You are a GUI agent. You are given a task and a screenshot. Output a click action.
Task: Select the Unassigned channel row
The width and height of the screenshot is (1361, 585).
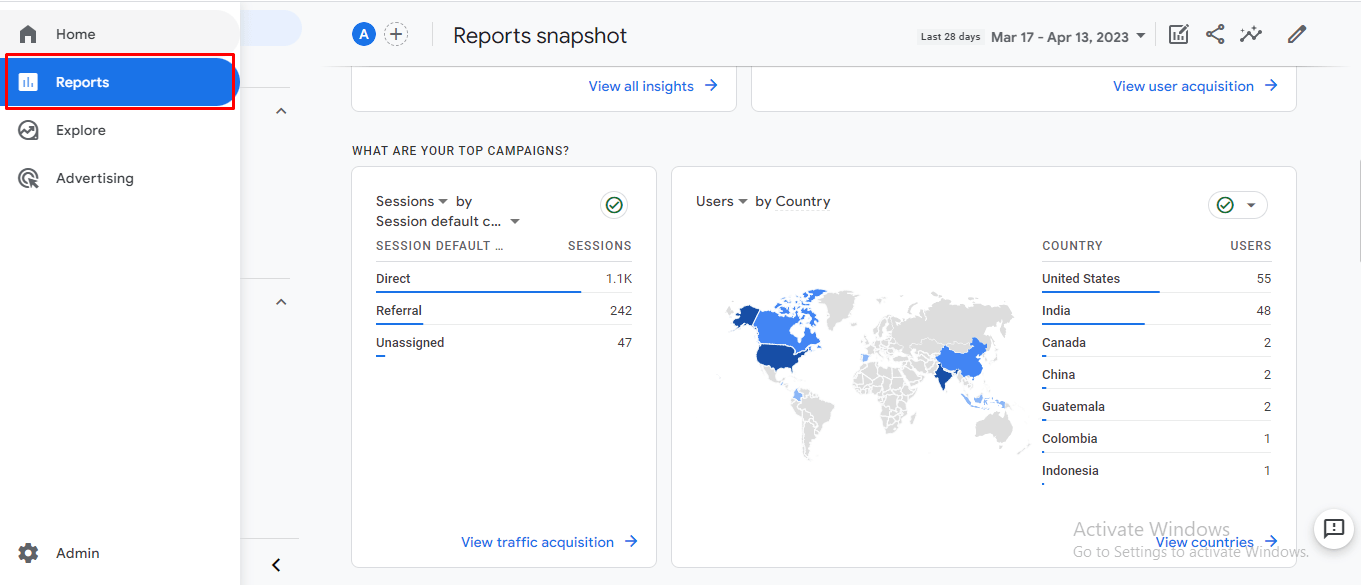coord(504,343)
